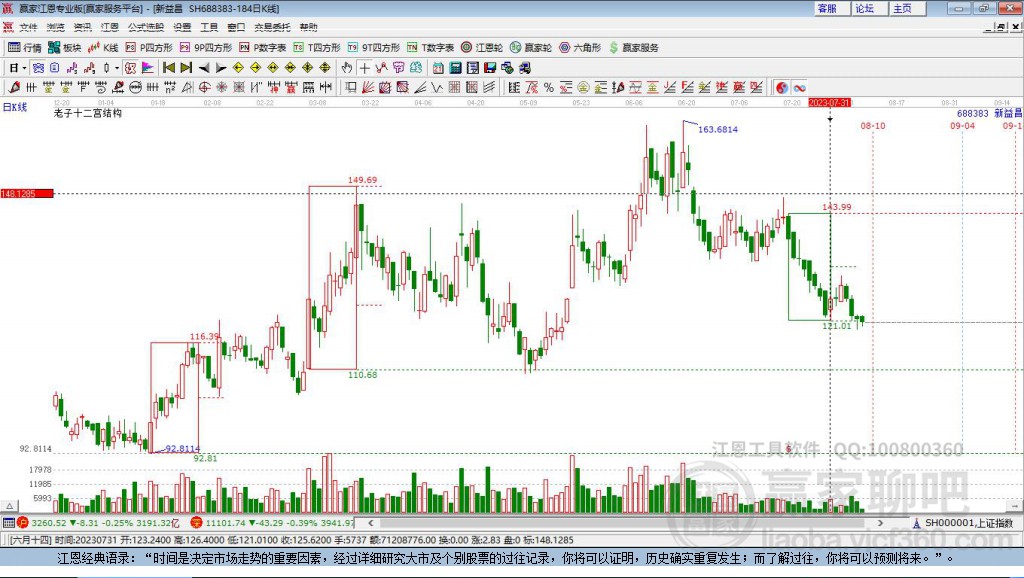Open the P四方形 tool
This screenshot has height=578, width=1024.
149,48
